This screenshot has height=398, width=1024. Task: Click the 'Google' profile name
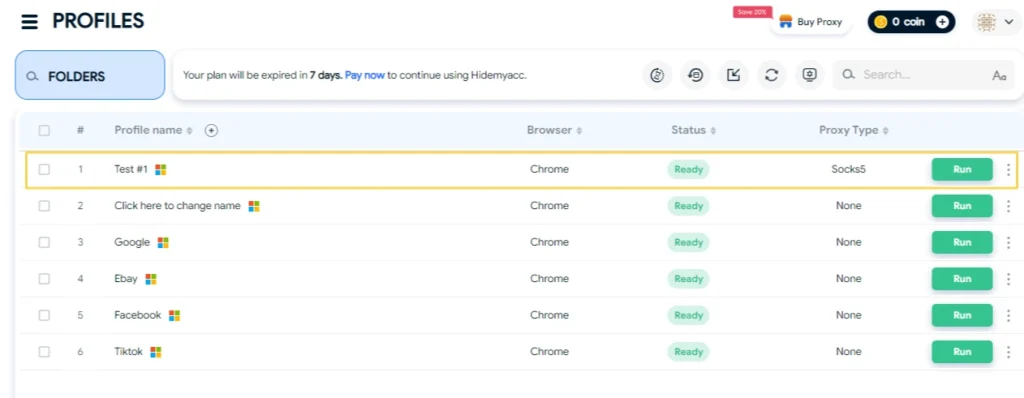point(133,242)
